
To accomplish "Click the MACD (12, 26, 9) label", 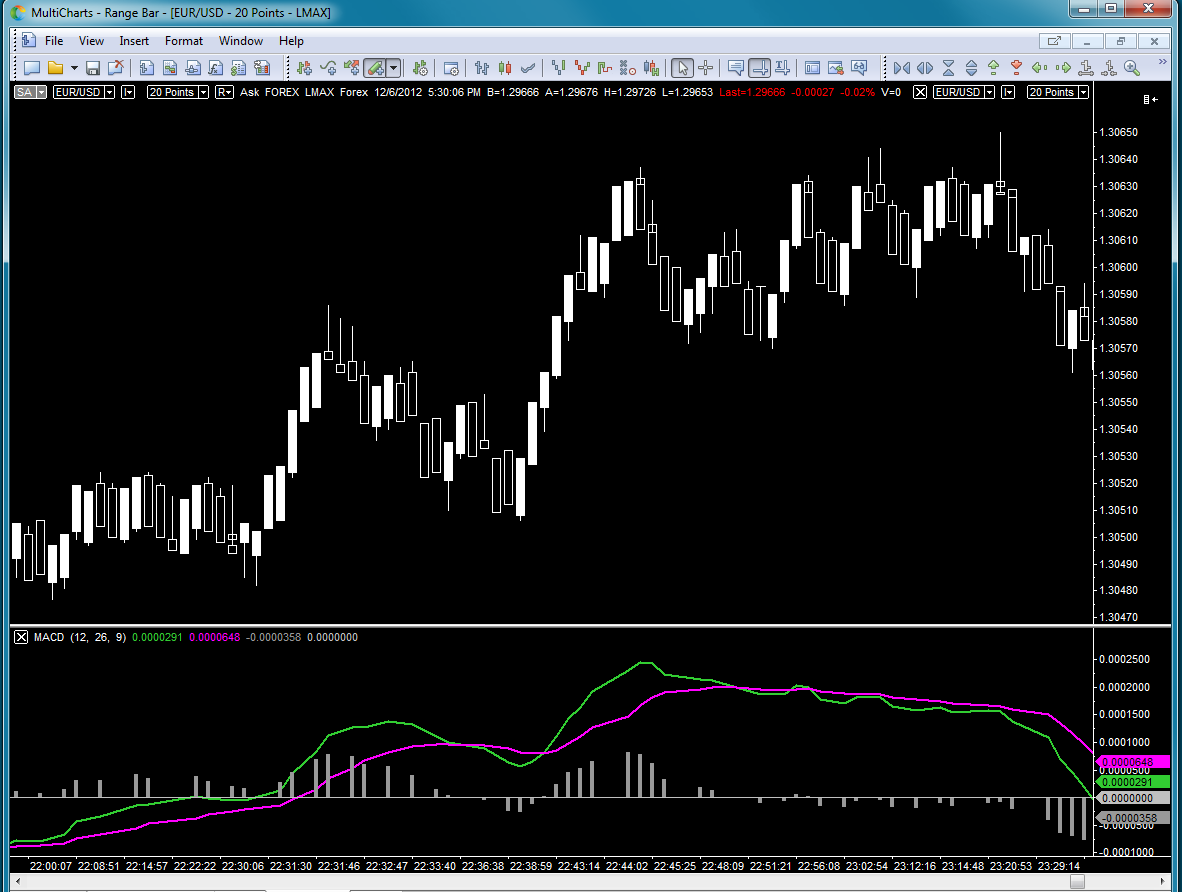I will 80,637.
